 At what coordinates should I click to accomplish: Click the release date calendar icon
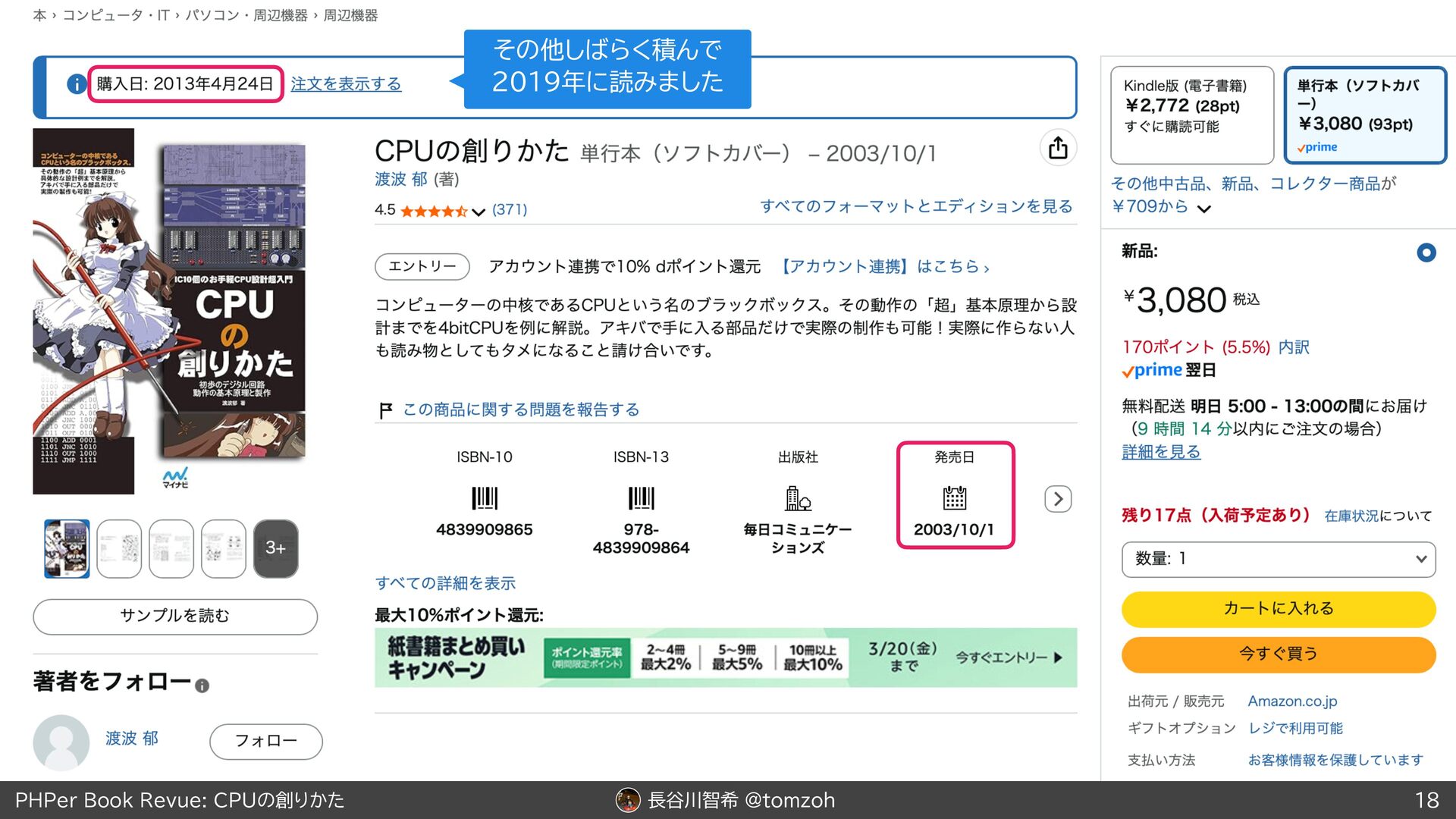click(x=954, y=498)
